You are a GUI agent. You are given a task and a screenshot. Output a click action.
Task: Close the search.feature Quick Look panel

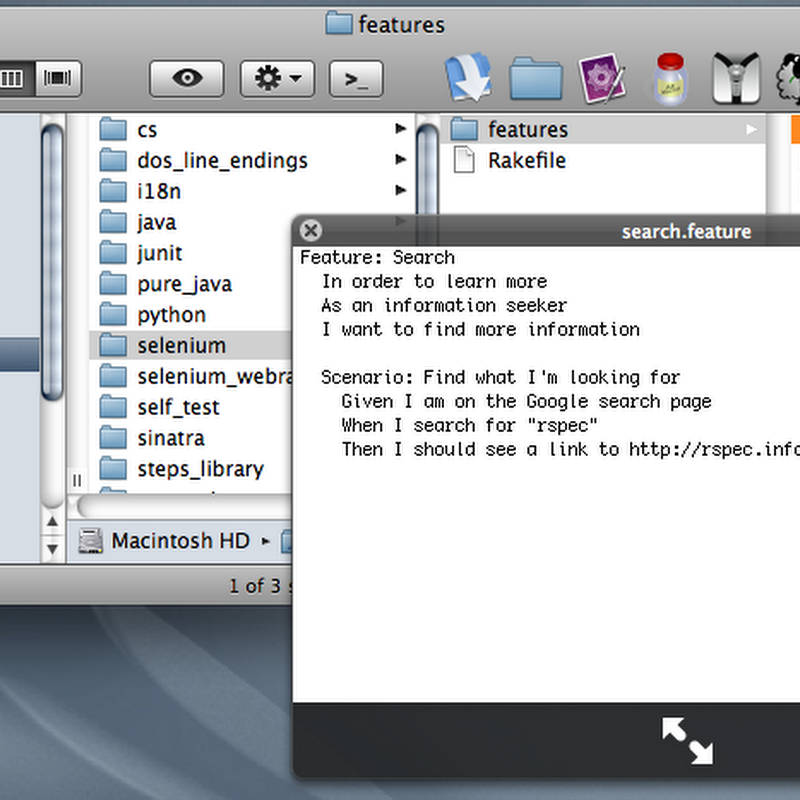(x=311, y=231)
